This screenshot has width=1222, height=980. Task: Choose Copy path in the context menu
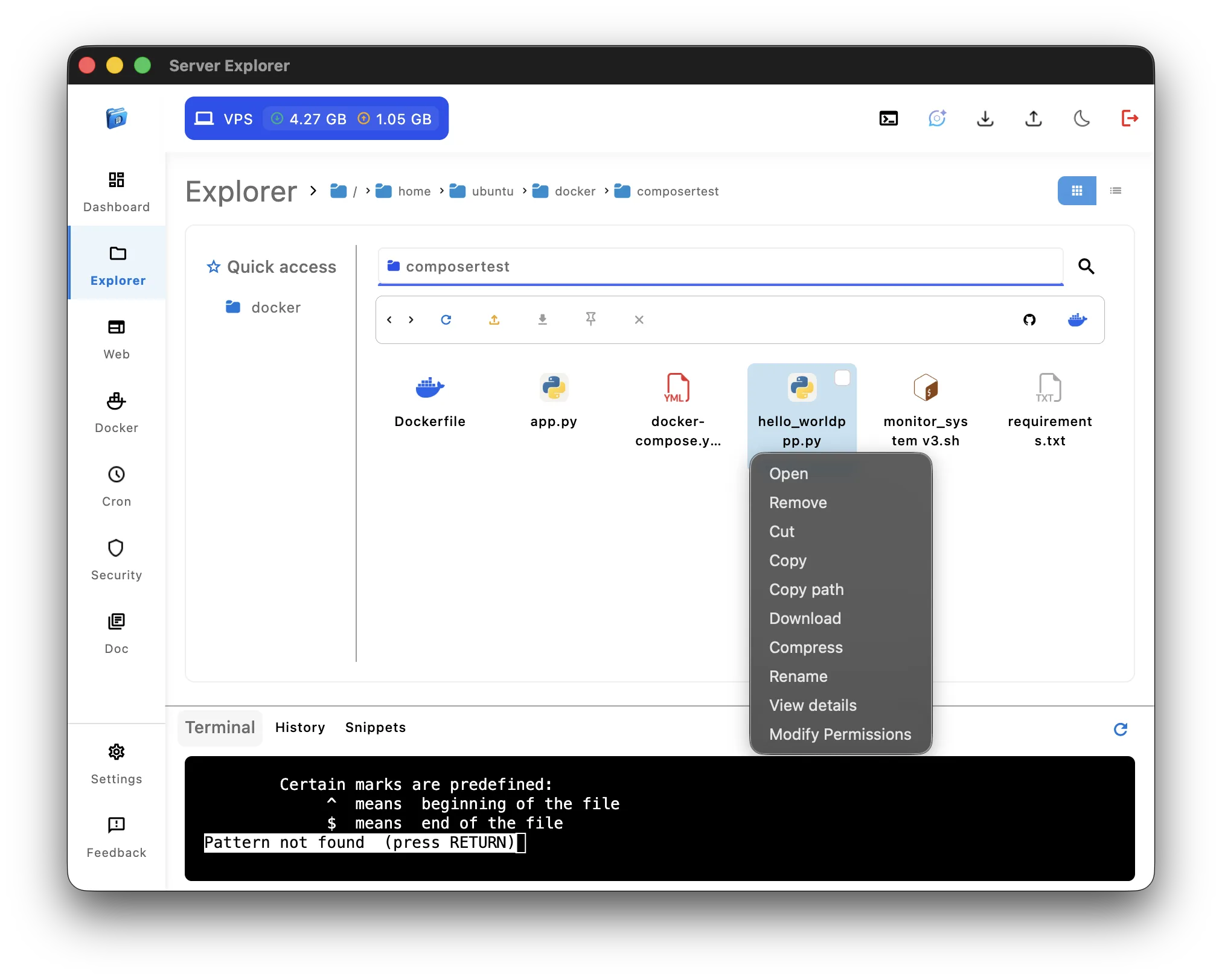(x=840, y=590)
